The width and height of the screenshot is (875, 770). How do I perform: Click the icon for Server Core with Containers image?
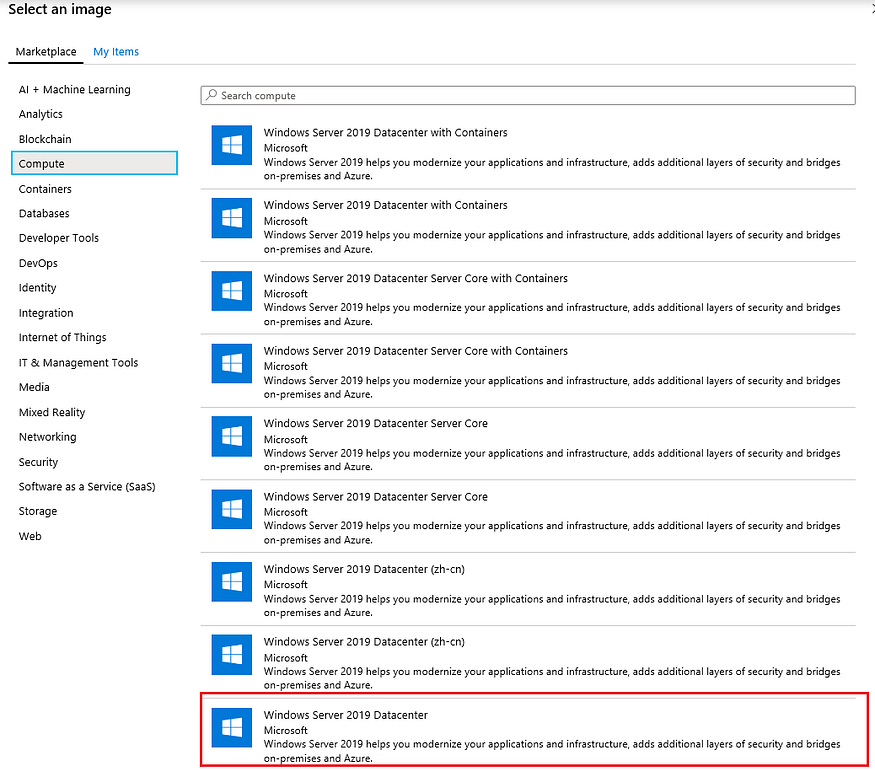[231, 291]
